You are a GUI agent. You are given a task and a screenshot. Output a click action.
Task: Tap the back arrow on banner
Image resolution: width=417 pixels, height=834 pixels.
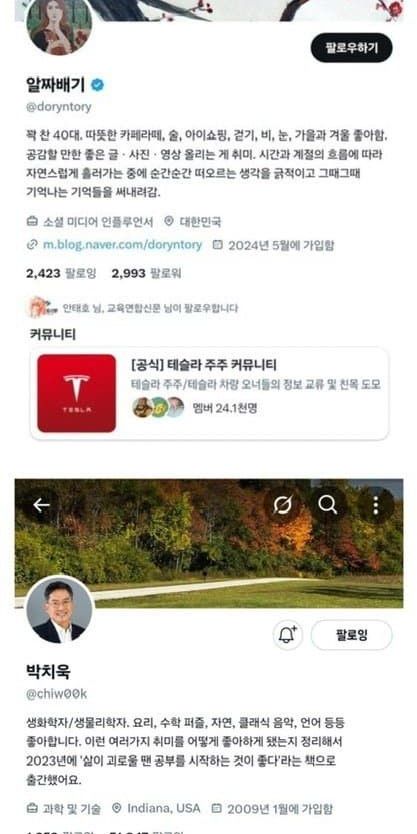tap(41, 505)
